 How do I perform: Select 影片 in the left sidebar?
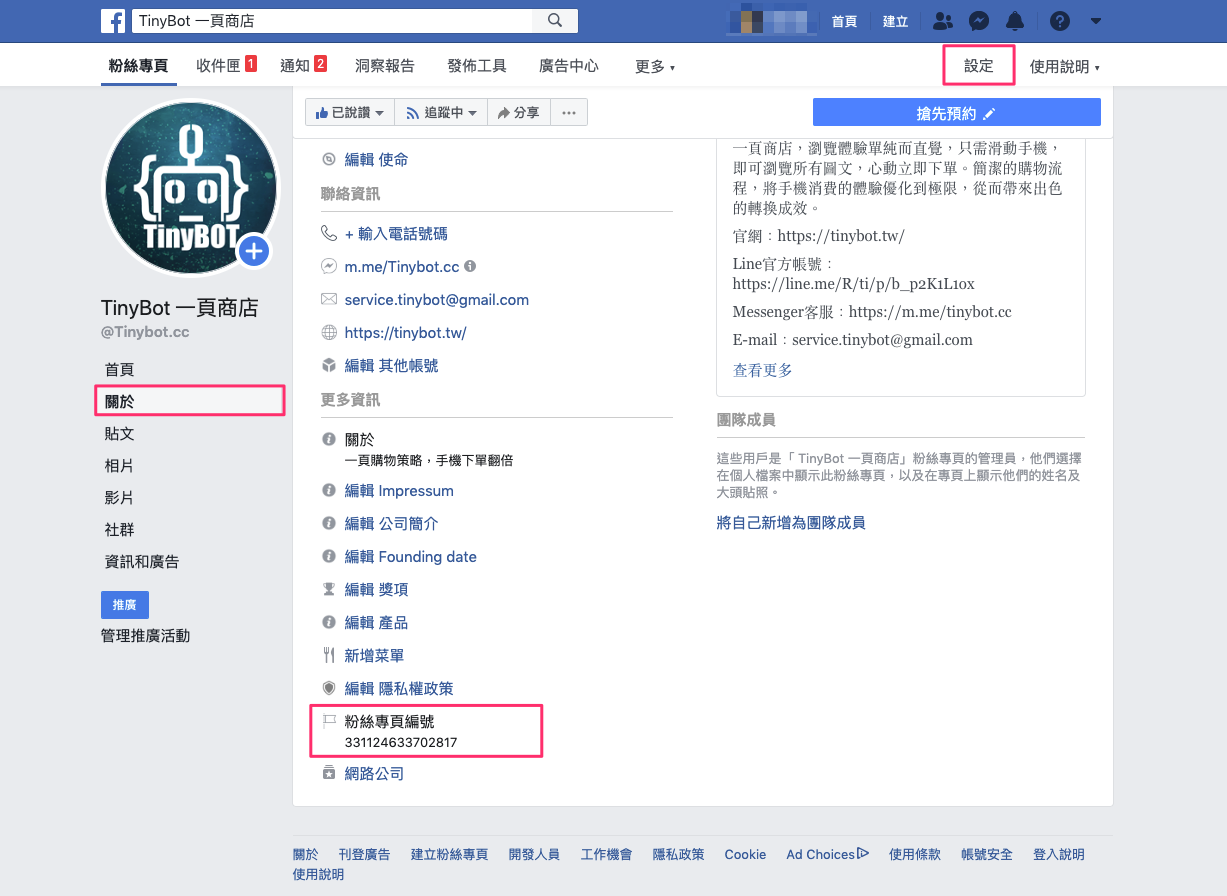[119, 498]
